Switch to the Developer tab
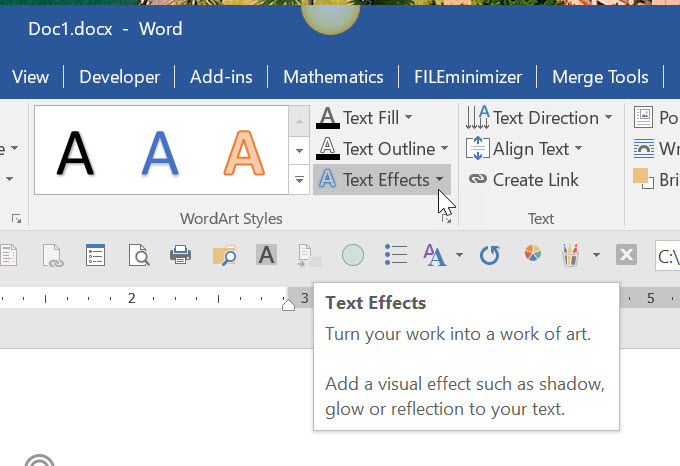This screenshot has height=466, width=680. [x=120, y=77]
